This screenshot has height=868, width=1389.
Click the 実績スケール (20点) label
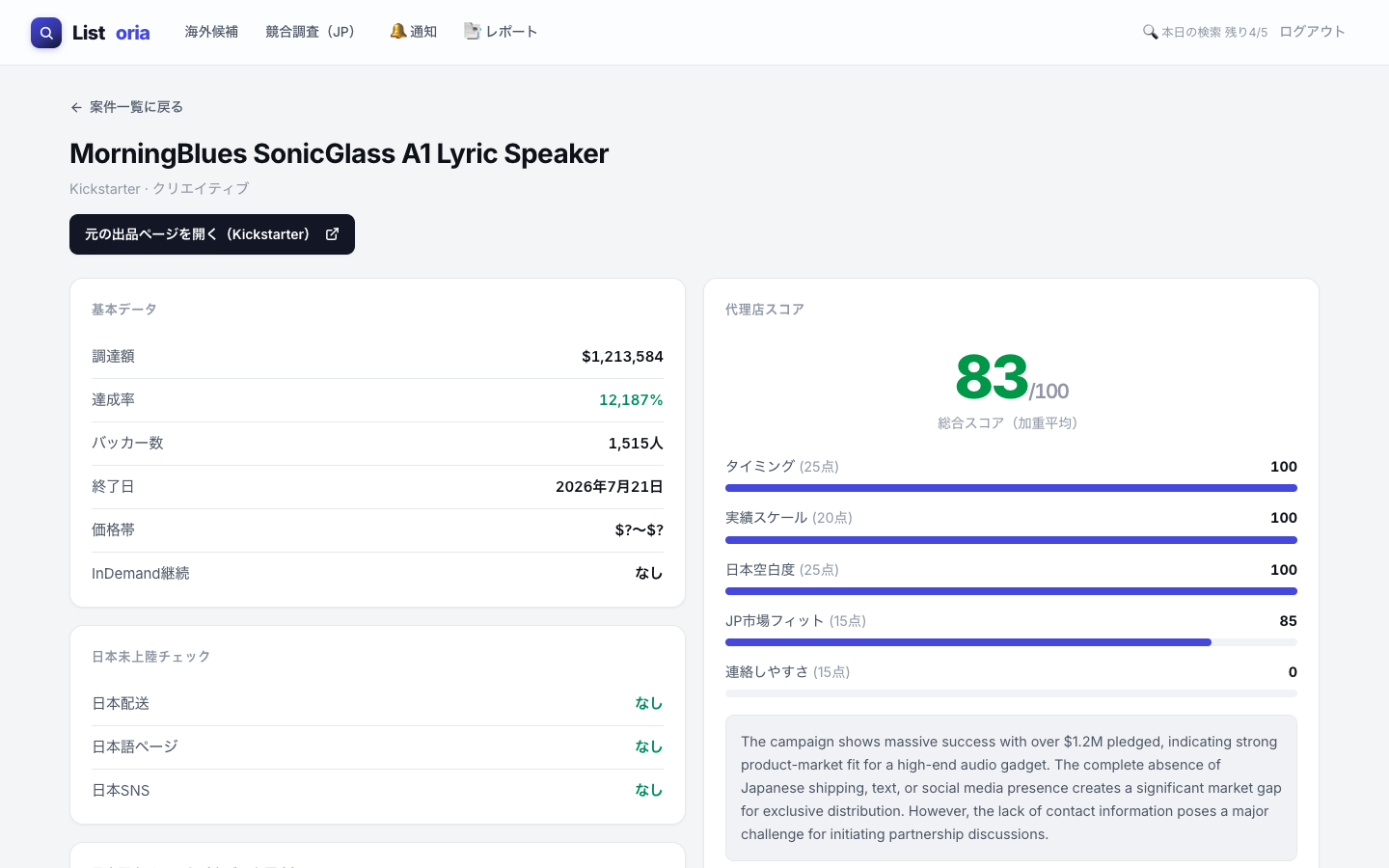789,518
